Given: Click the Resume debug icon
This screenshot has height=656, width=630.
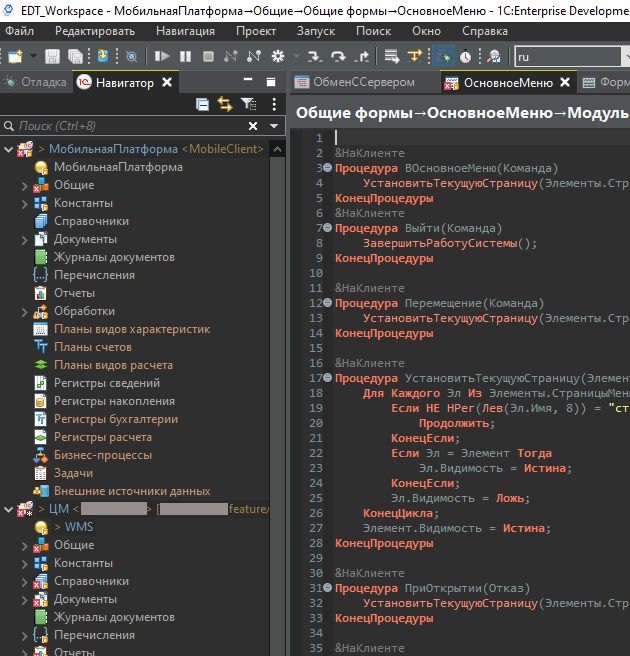Looking at the screenshot, I should coord(164,56).
